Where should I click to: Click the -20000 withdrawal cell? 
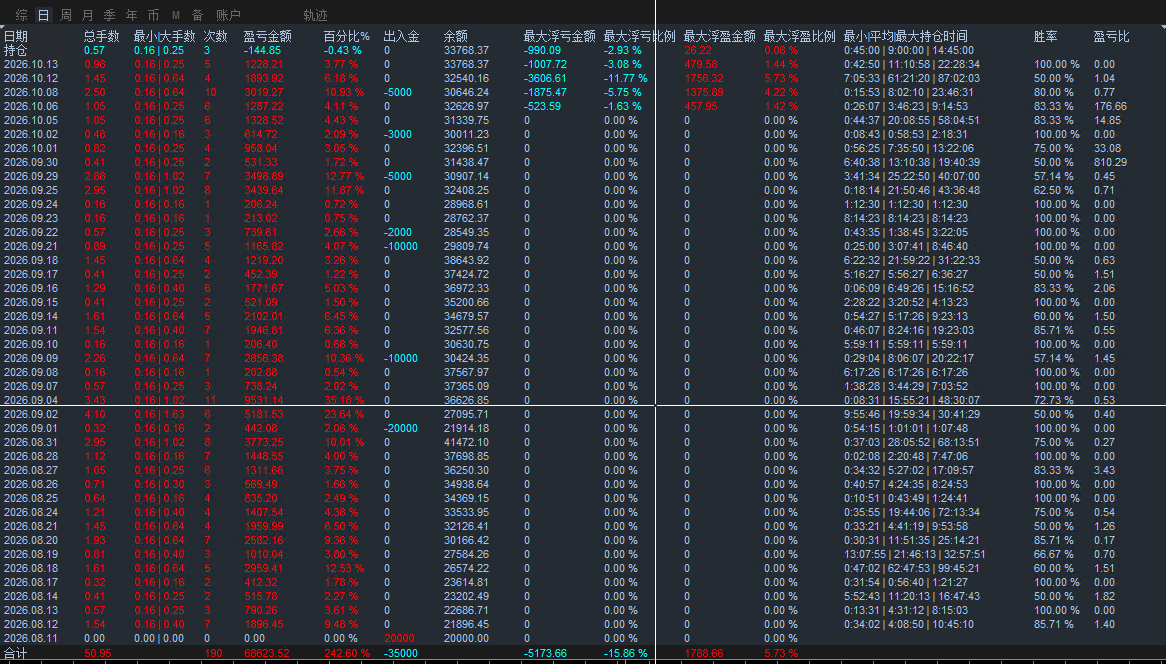(401, 428)
